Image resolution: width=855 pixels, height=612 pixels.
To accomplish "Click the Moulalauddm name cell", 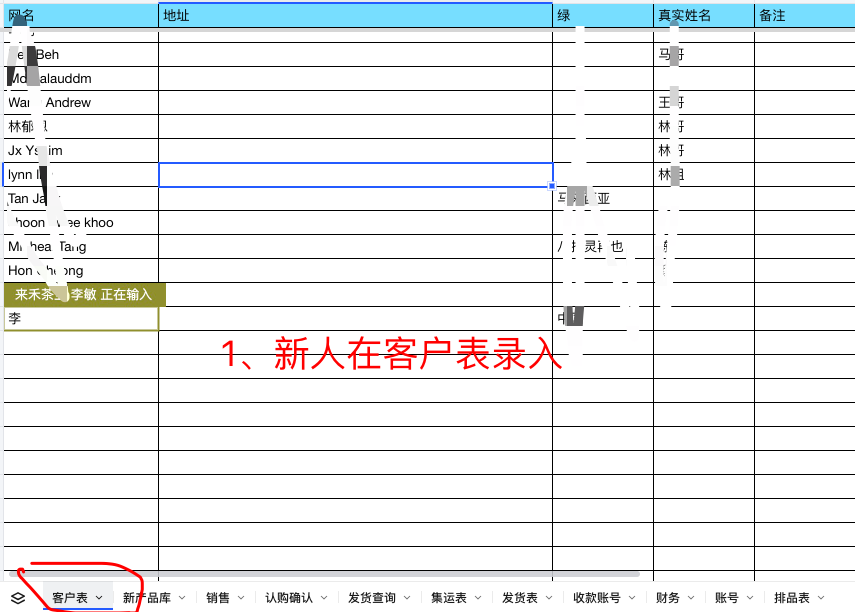I will click(80, 79).
